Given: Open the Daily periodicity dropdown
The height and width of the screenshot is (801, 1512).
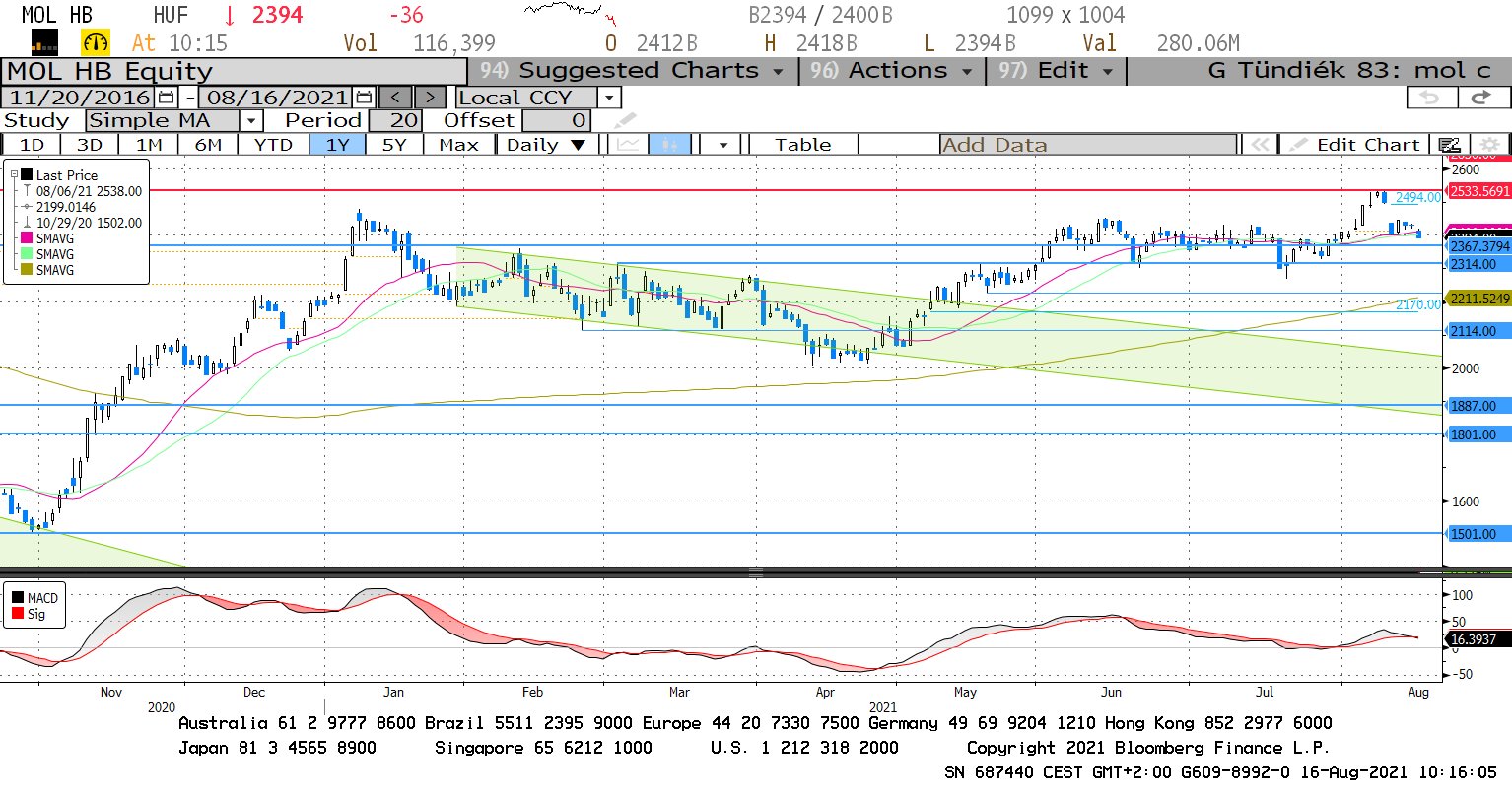Looking at the screenshot, I should pos(578,145).
